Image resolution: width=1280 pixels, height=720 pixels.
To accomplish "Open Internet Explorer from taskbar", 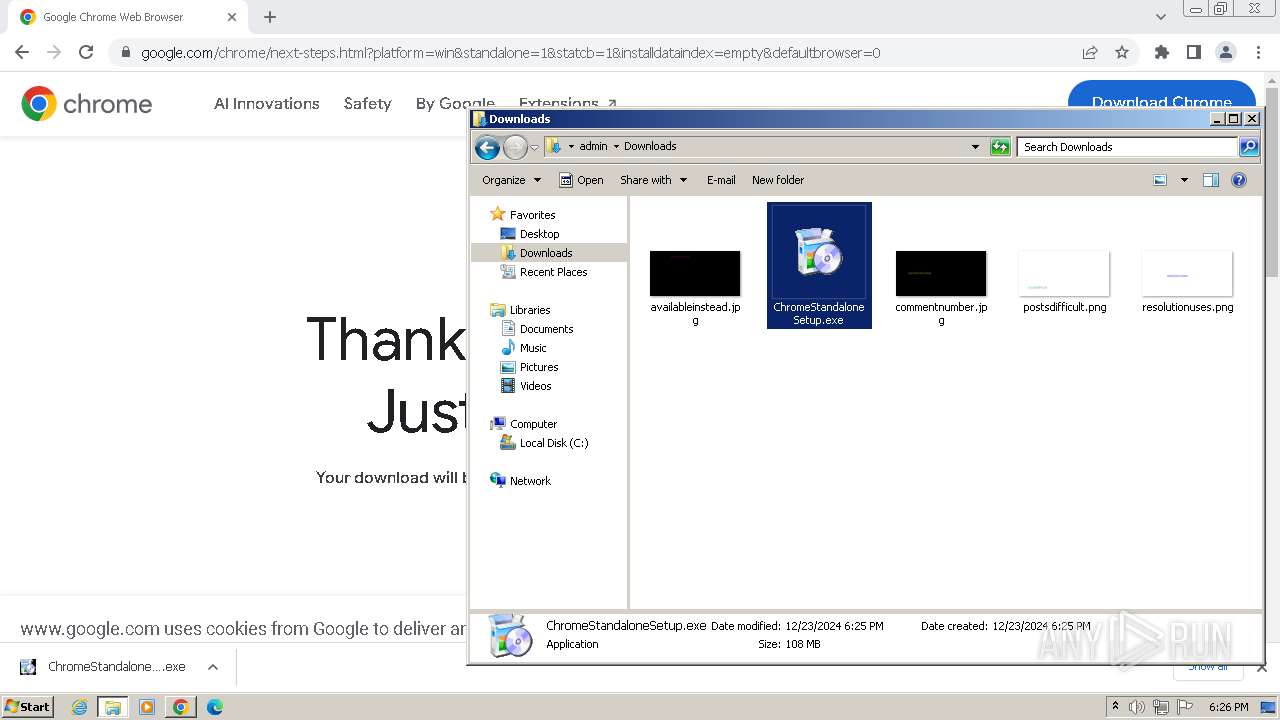I will coord(80,707).
